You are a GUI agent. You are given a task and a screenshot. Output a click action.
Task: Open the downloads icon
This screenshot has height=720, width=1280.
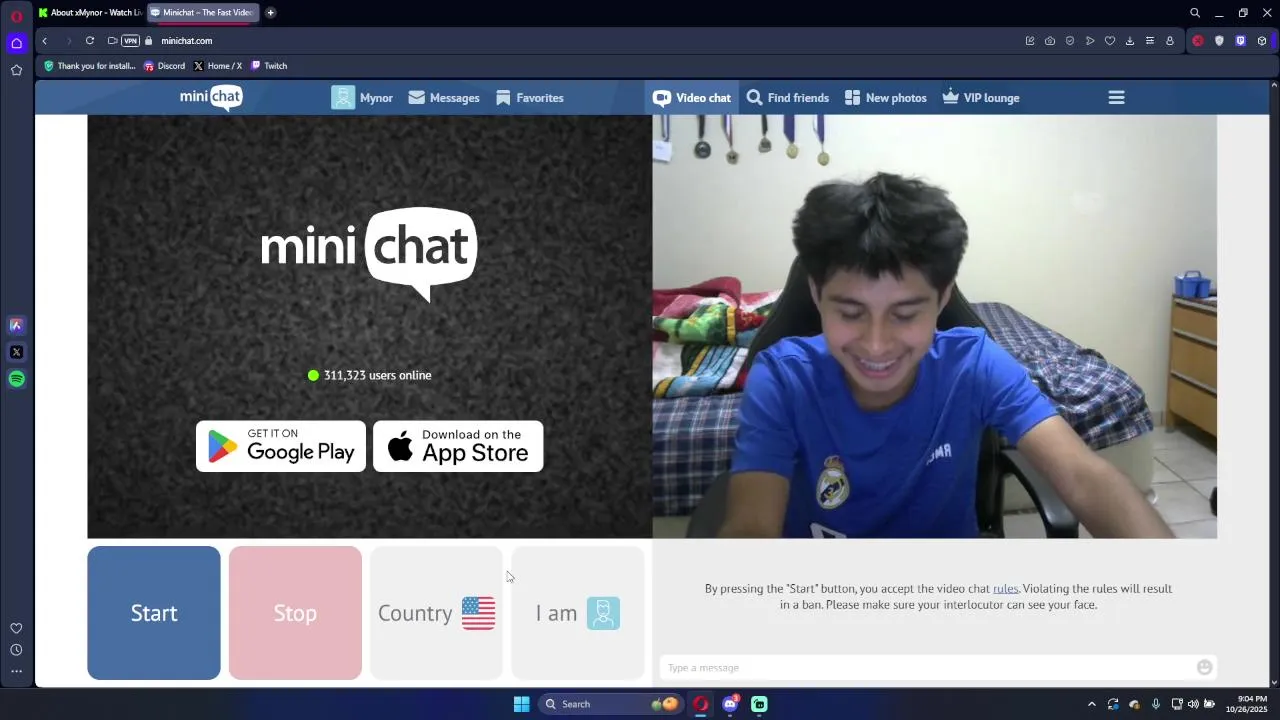[1130, 41]
